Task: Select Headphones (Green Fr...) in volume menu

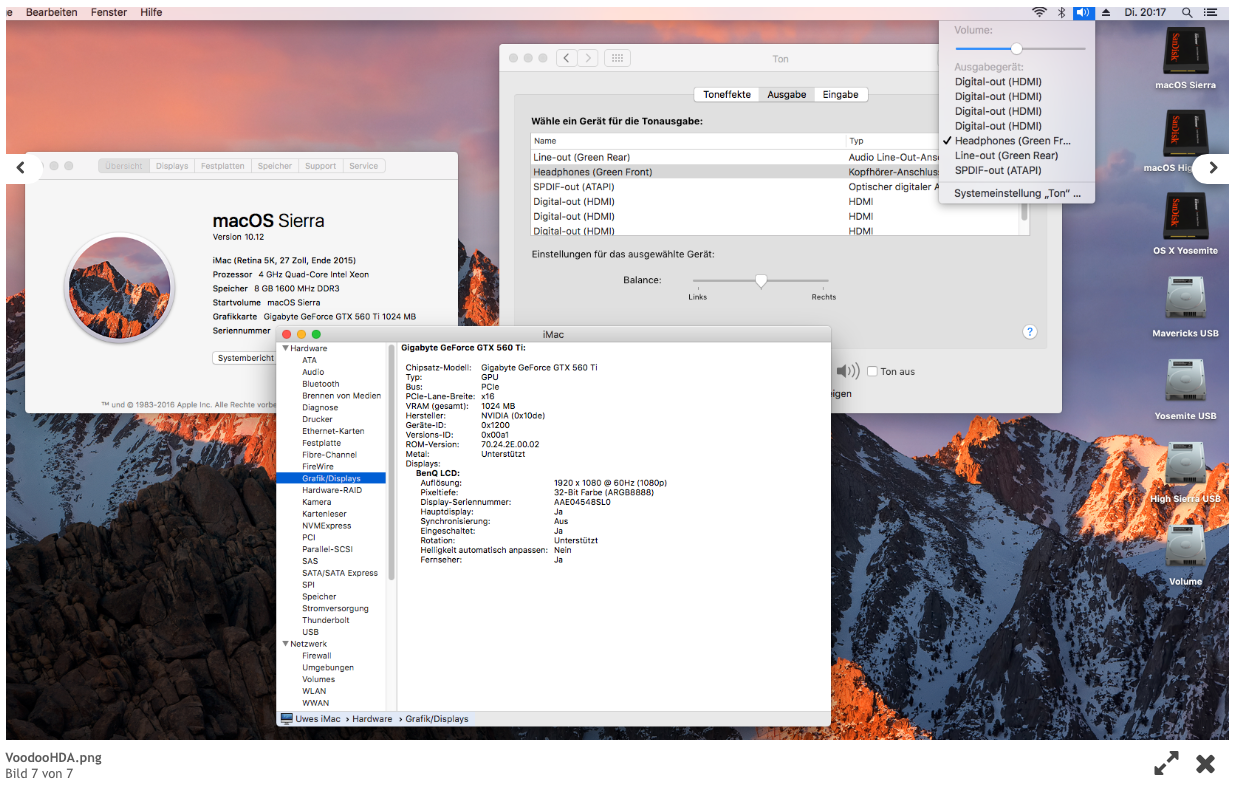Action: (1017, 141)
